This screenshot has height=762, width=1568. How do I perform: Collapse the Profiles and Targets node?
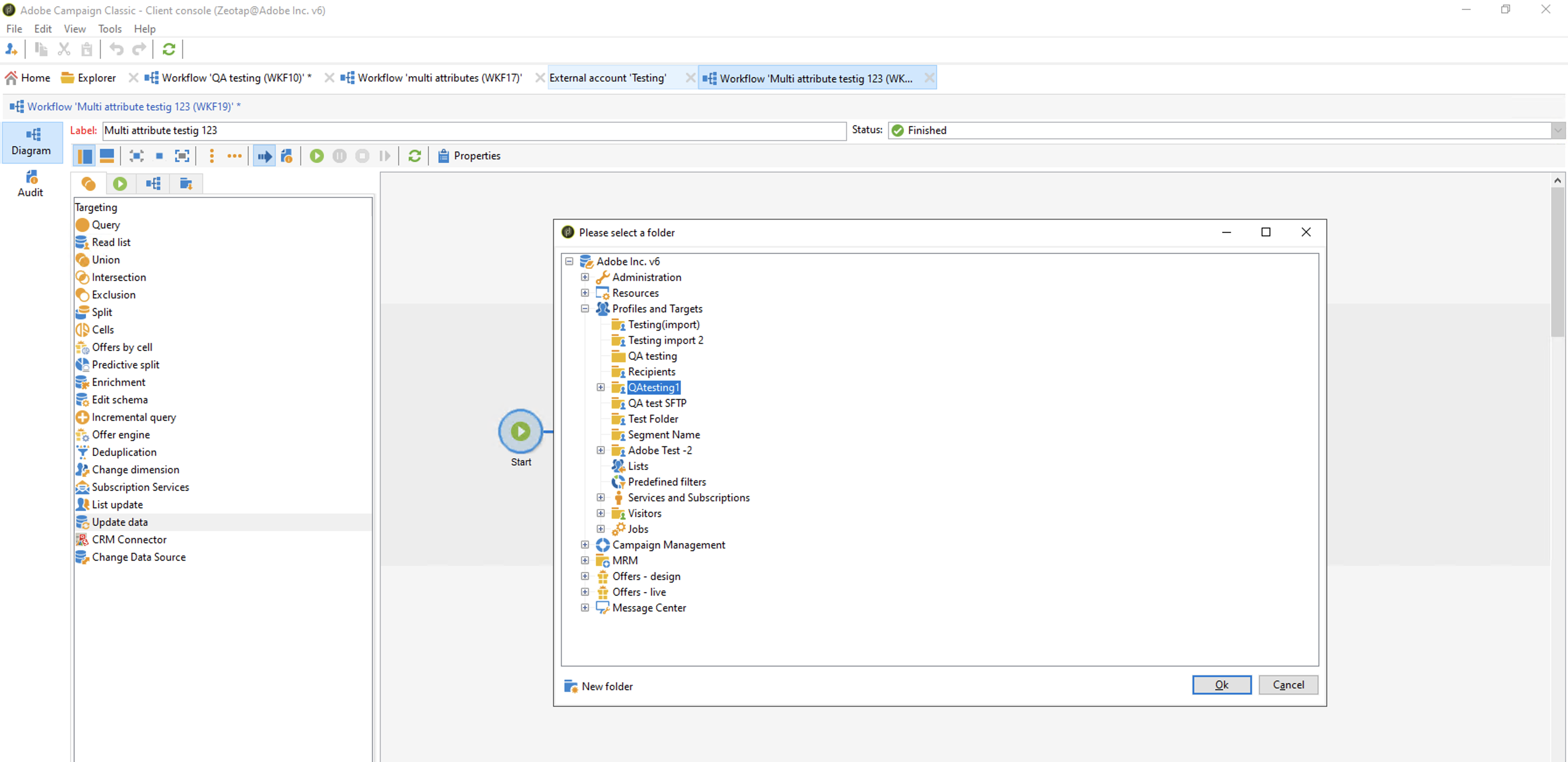click(585, 308)
